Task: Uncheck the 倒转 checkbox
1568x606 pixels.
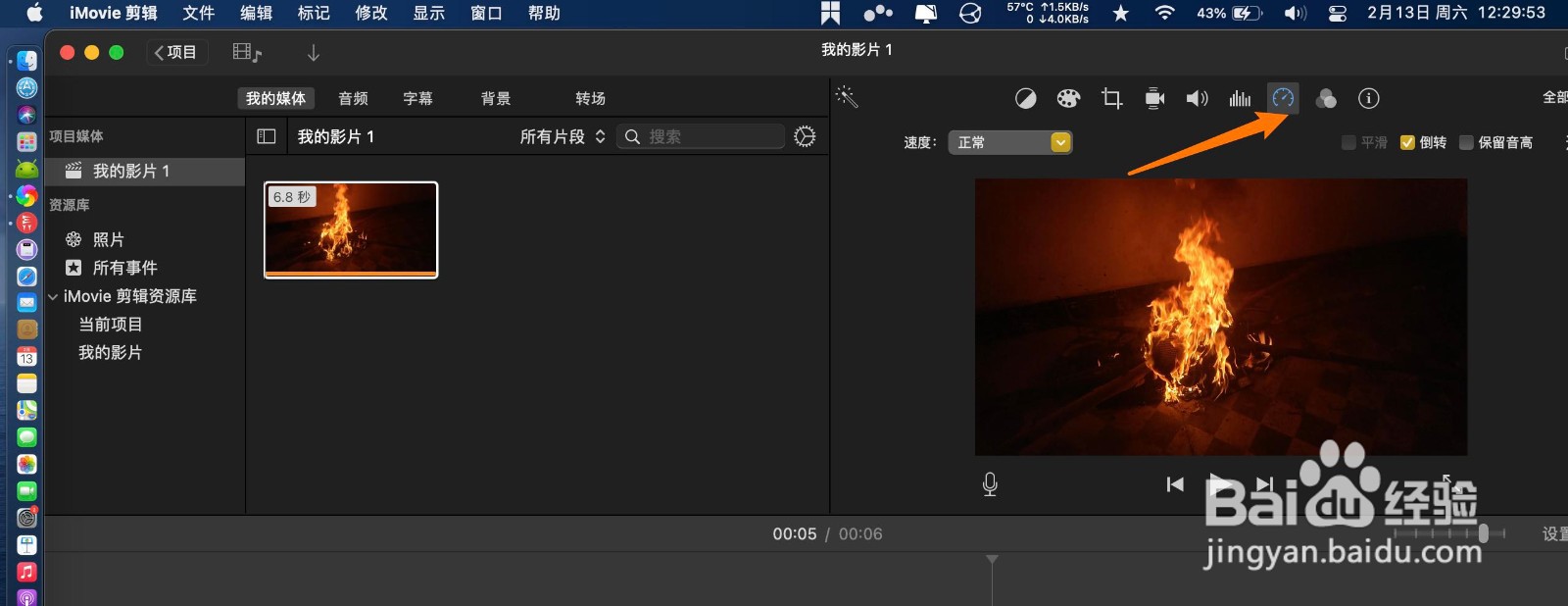Action: pos(1407,143)
